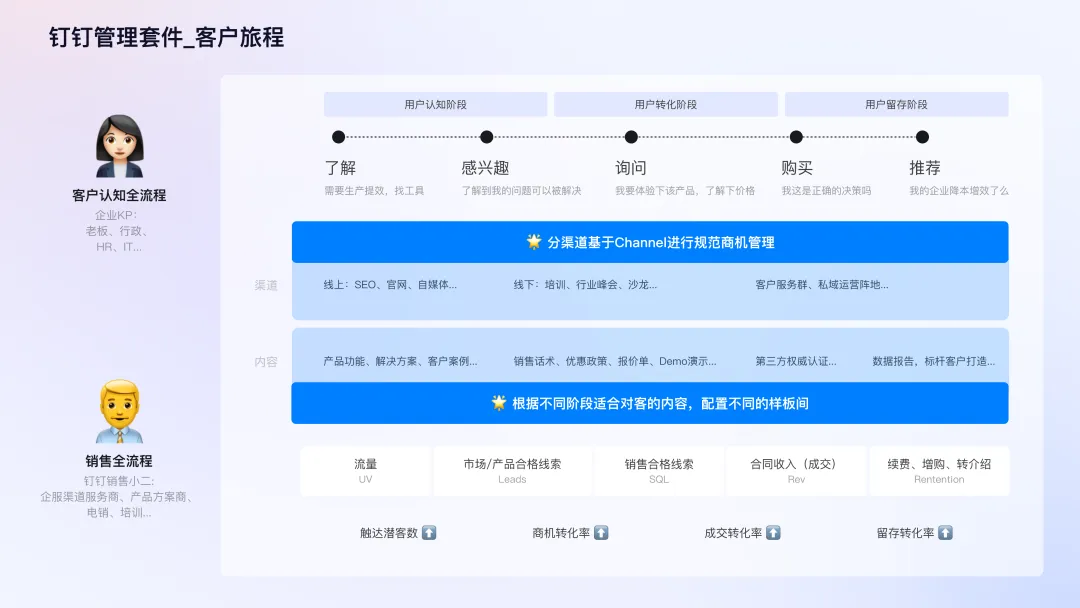Click the 企业KP description under customer avatar

point(117,231)
